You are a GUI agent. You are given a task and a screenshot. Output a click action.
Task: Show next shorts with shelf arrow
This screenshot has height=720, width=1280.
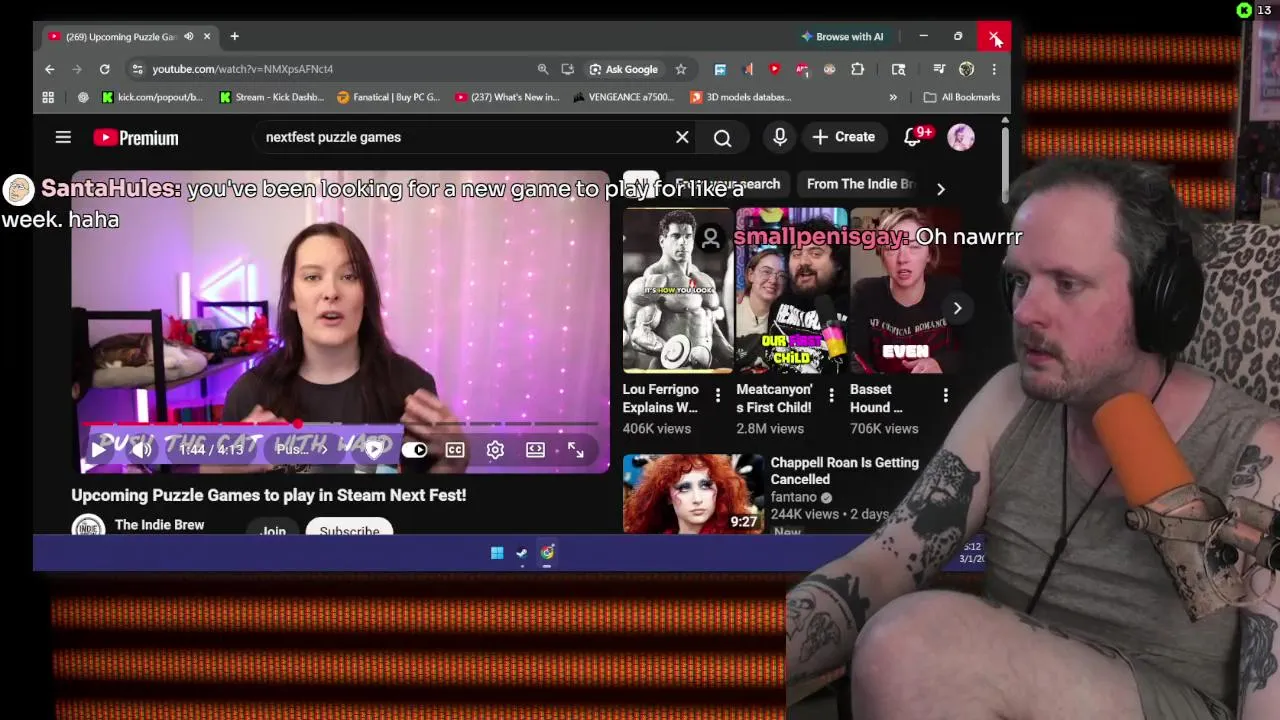[x=957, y=308]
